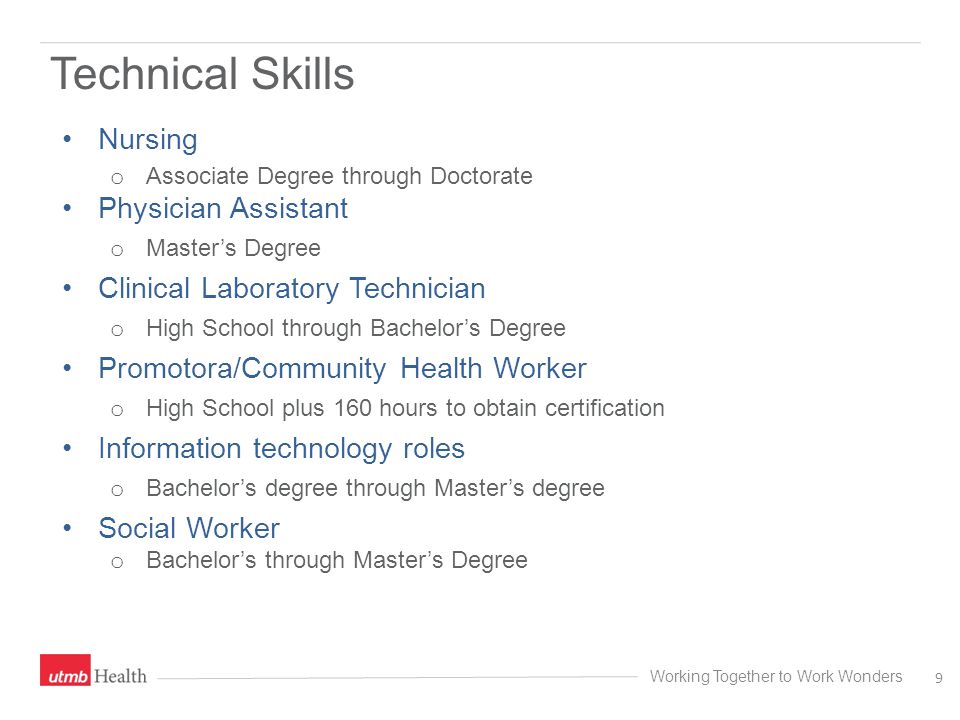
Task: Select Clinical Laboratory Technician heading
Action: point(292,289)
